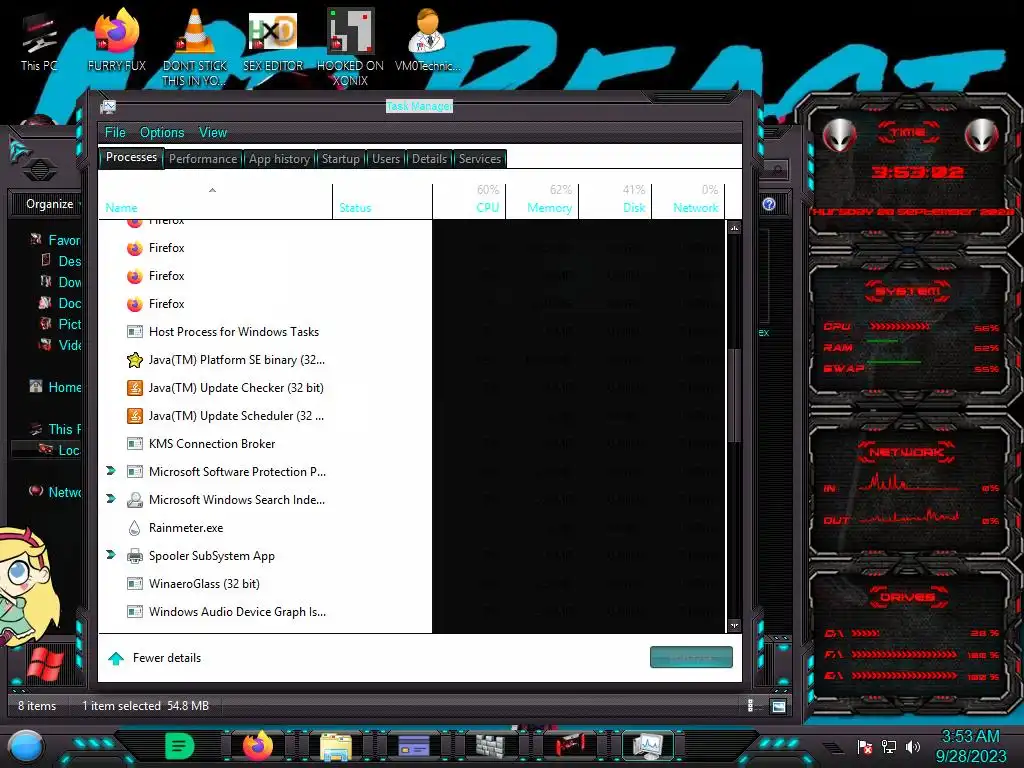1024x768 pixels.
Task: Click the sort arrow above Name column
Action: pos(212,190)
